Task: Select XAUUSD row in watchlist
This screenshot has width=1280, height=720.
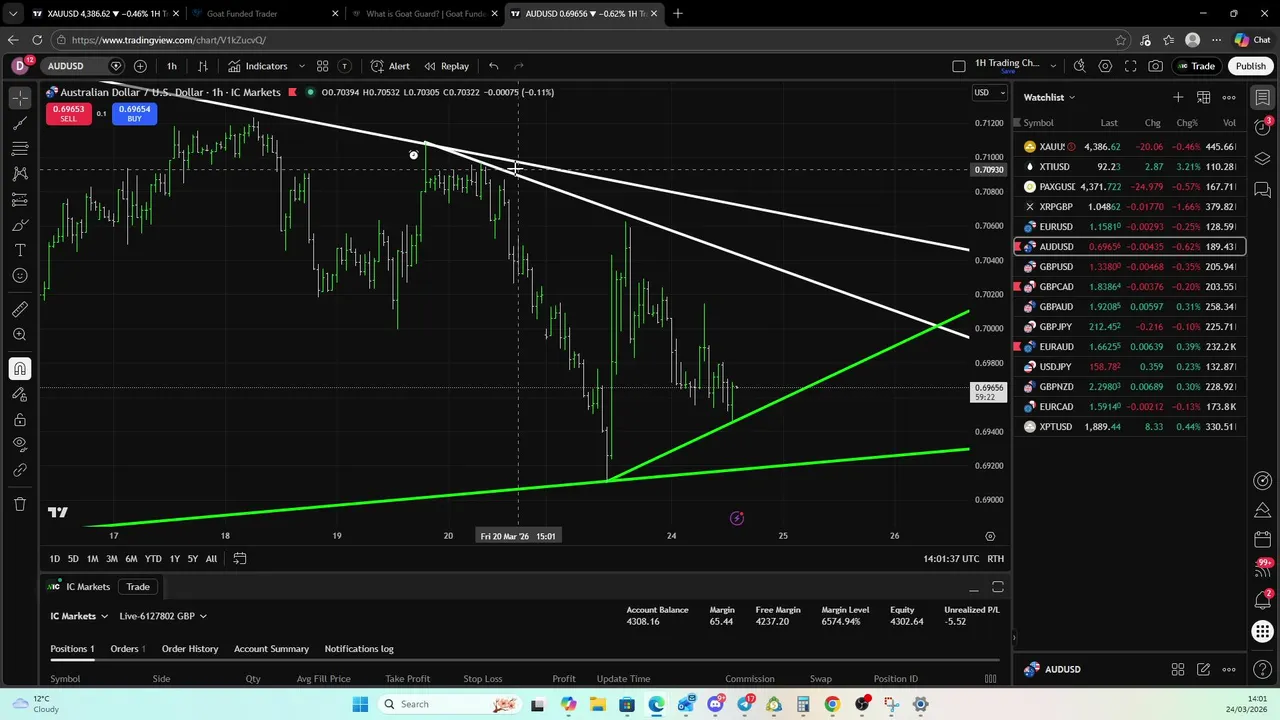Action: click(1130, 147)
